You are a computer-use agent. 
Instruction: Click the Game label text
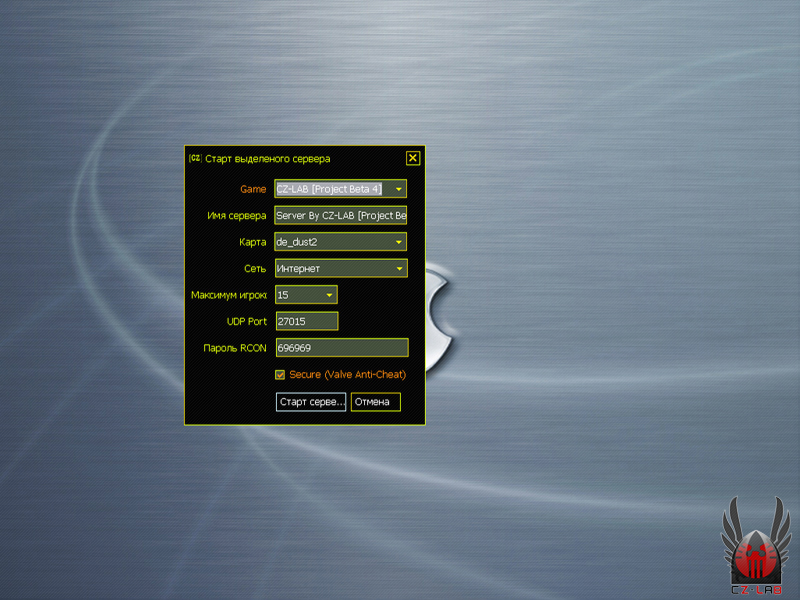tap(253, 189)
